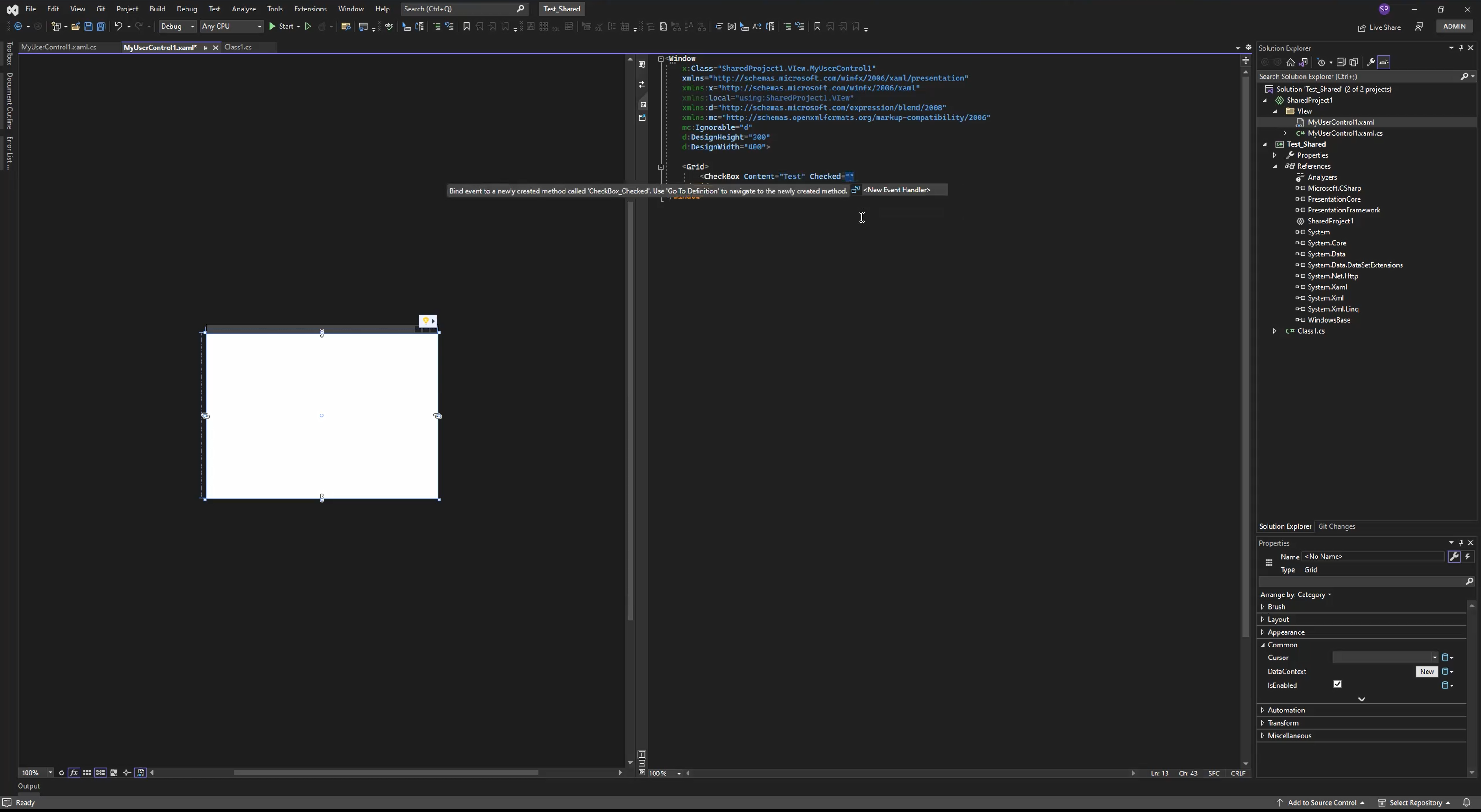This screenshot has height=812, width=1481.
Task: Click the Undo icon in toolbar
Action: (x=118, y=27)
